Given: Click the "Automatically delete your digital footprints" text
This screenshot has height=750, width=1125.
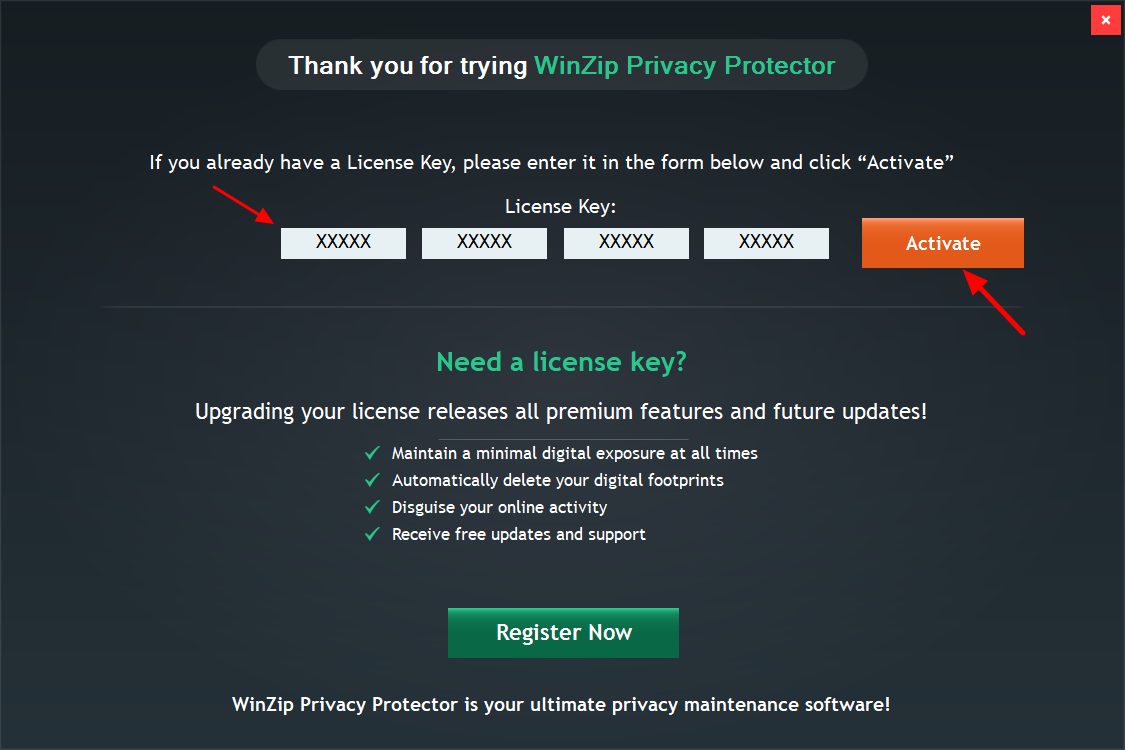Looking at the screenshot, I should 557,480.
